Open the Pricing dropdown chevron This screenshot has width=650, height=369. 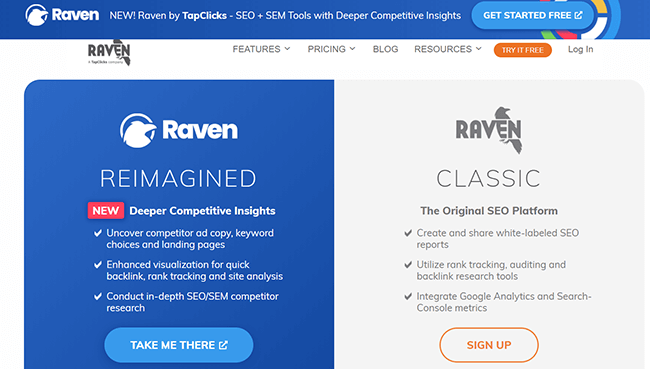pos(352,49)
